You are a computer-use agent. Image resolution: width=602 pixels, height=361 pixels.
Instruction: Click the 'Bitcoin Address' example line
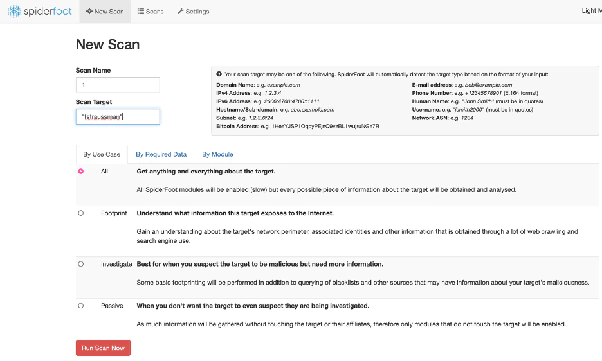point(298,126)
